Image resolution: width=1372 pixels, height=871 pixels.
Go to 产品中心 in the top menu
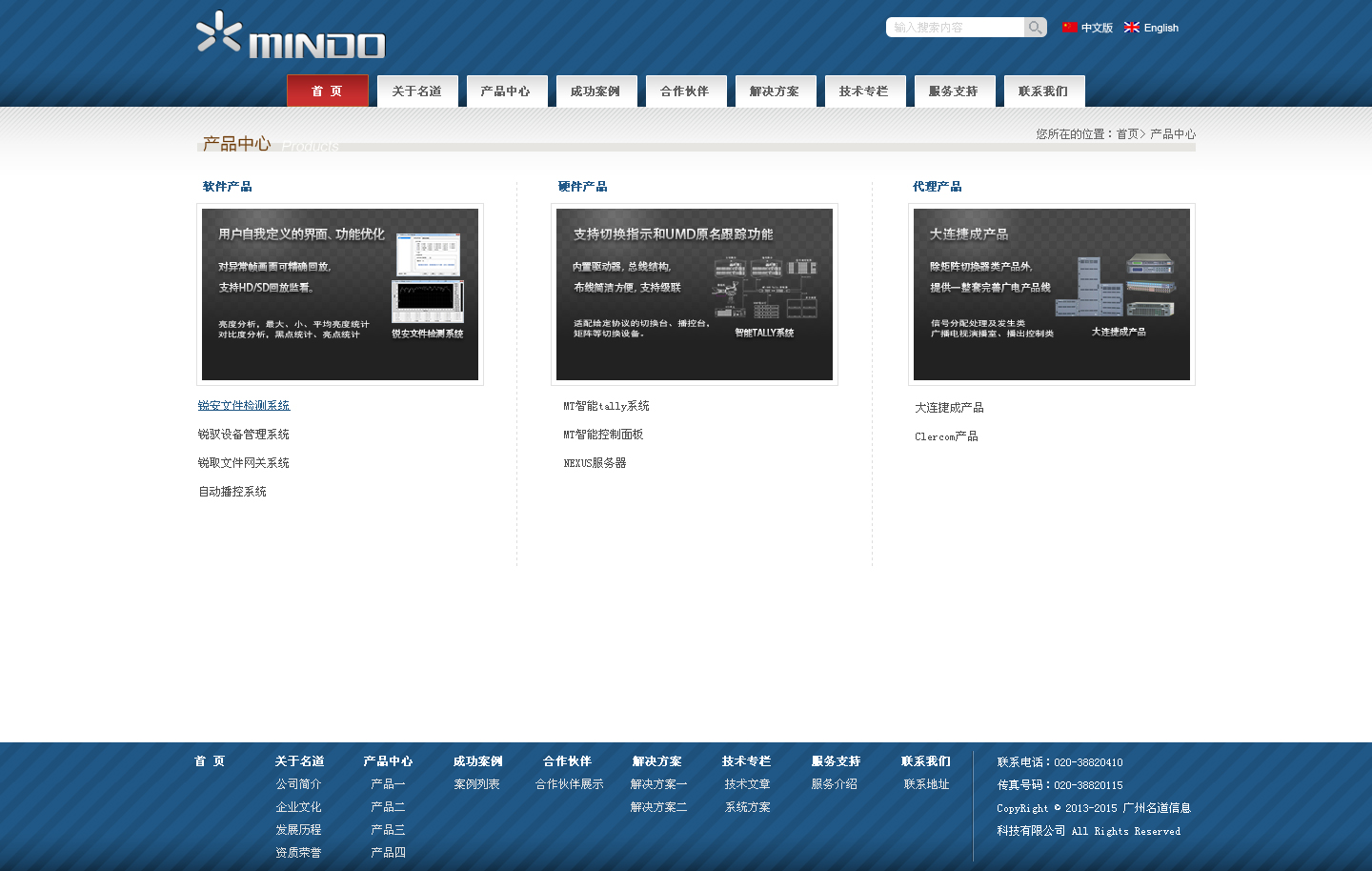point(506,91)
